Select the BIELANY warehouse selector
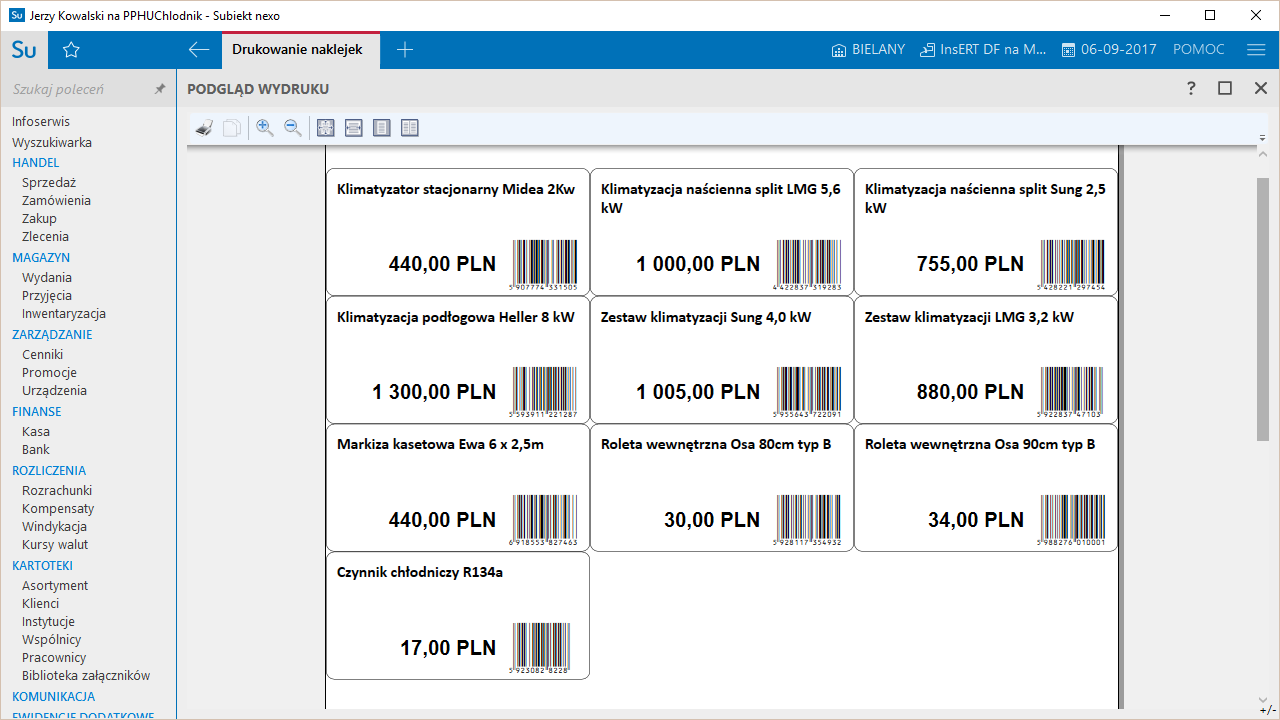Screen dimensions: 1280x720 pos(868,50)
